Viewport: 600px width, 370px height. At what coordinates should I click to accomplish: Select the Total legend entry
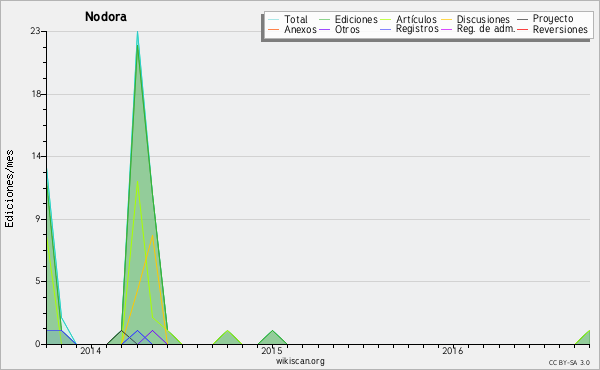click(x=296, y=19)
